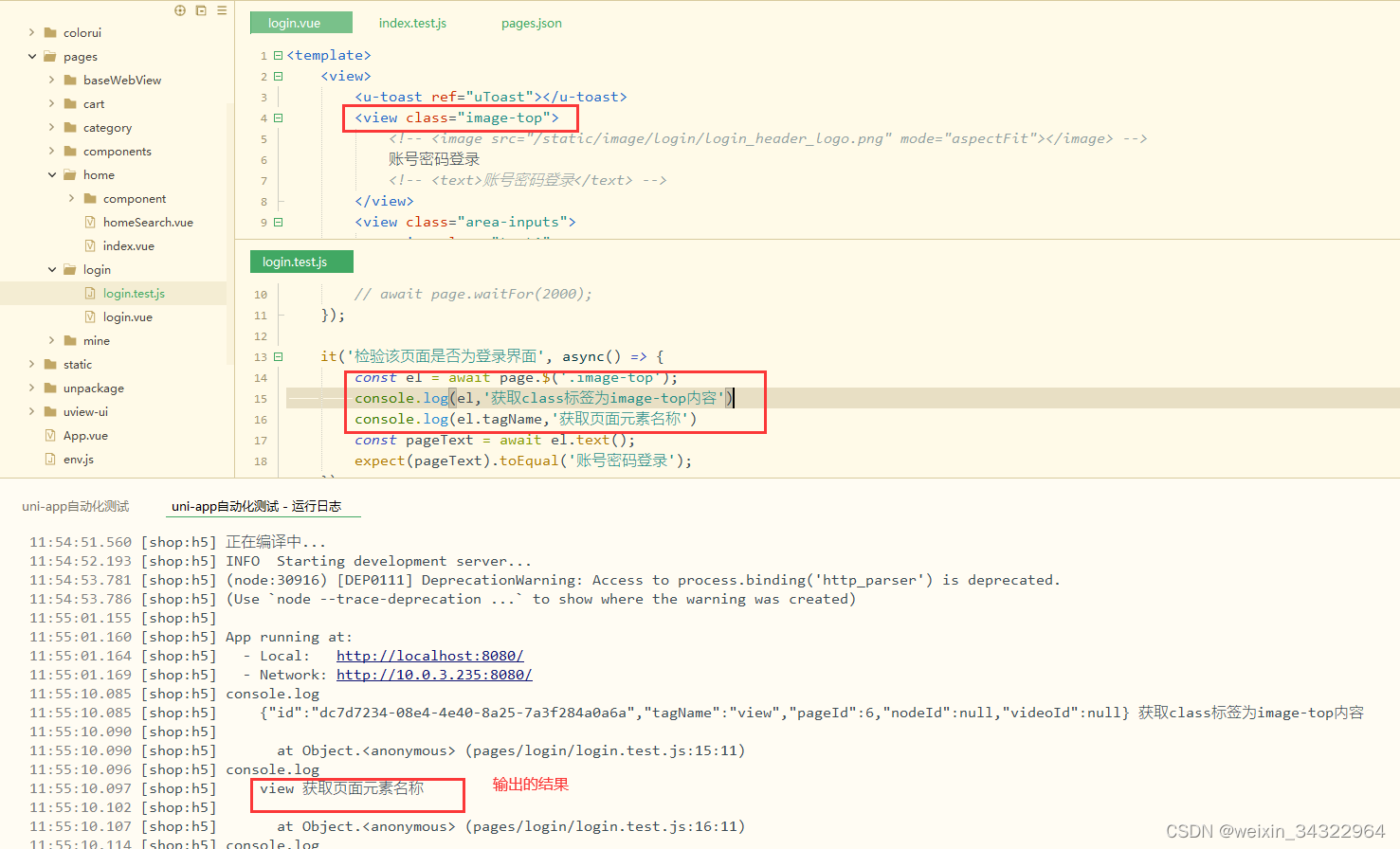
Task: Toggle code fold marker on line 1 template
Action: click(278, 55)
